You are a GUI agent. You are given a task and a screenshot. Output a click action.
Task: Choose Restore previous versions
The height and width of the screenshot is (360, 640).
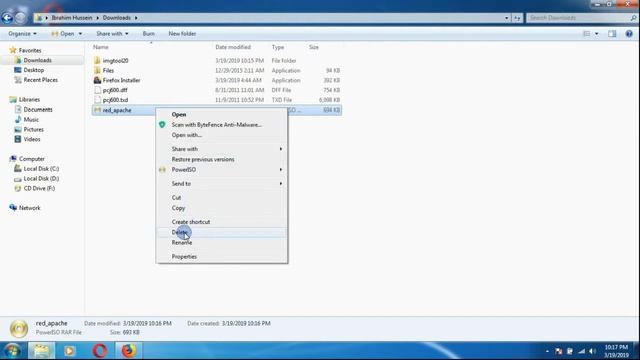click(222, 159)
